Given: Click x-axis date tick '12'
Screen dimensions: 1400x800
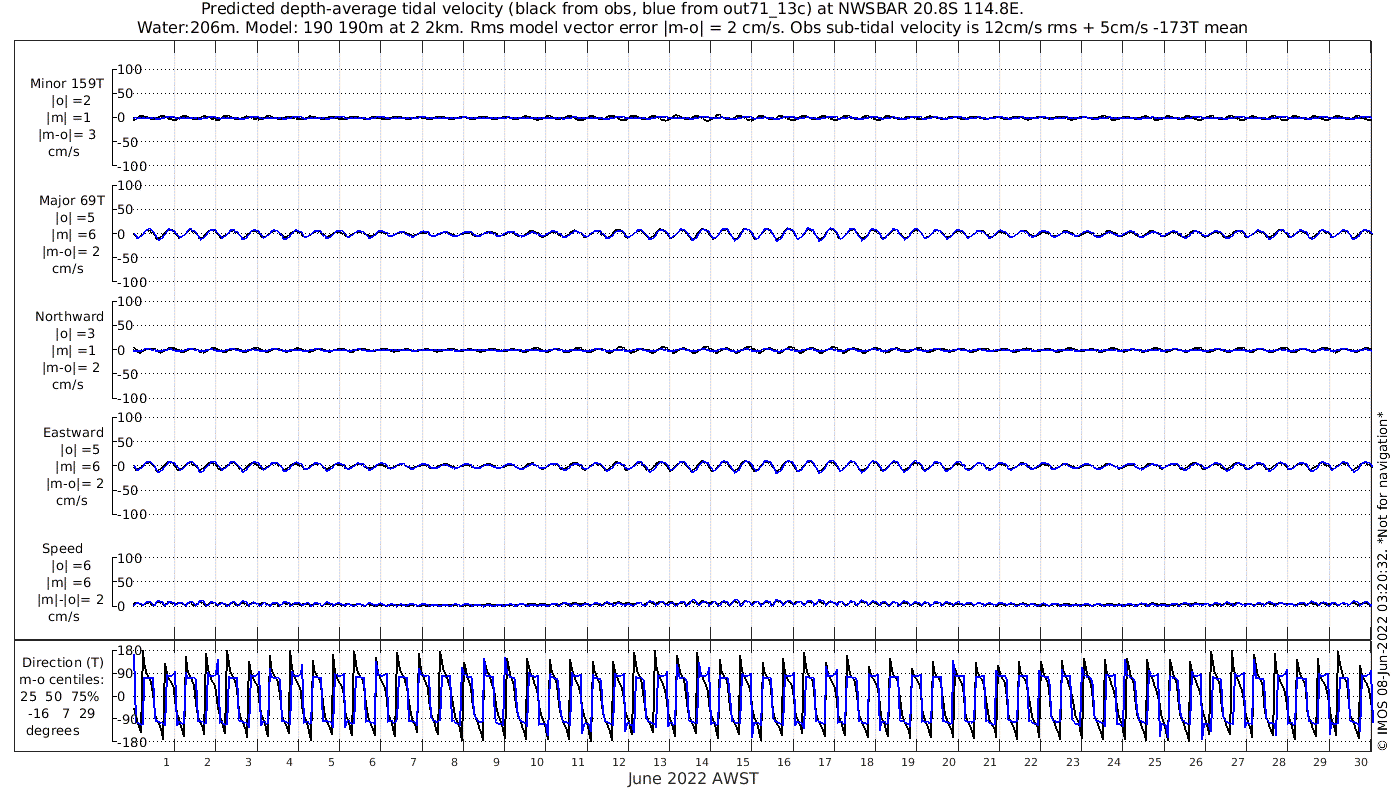Looking at the screenshot, I should click(619, 762).
